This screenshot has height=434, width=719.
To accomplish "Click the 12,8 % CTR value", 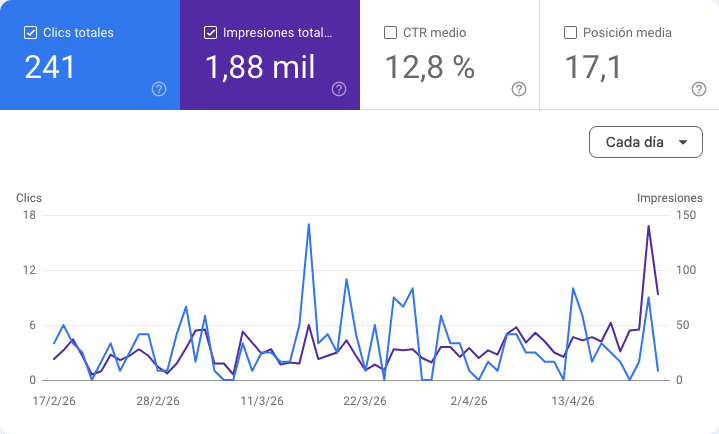I will [430, 67].
